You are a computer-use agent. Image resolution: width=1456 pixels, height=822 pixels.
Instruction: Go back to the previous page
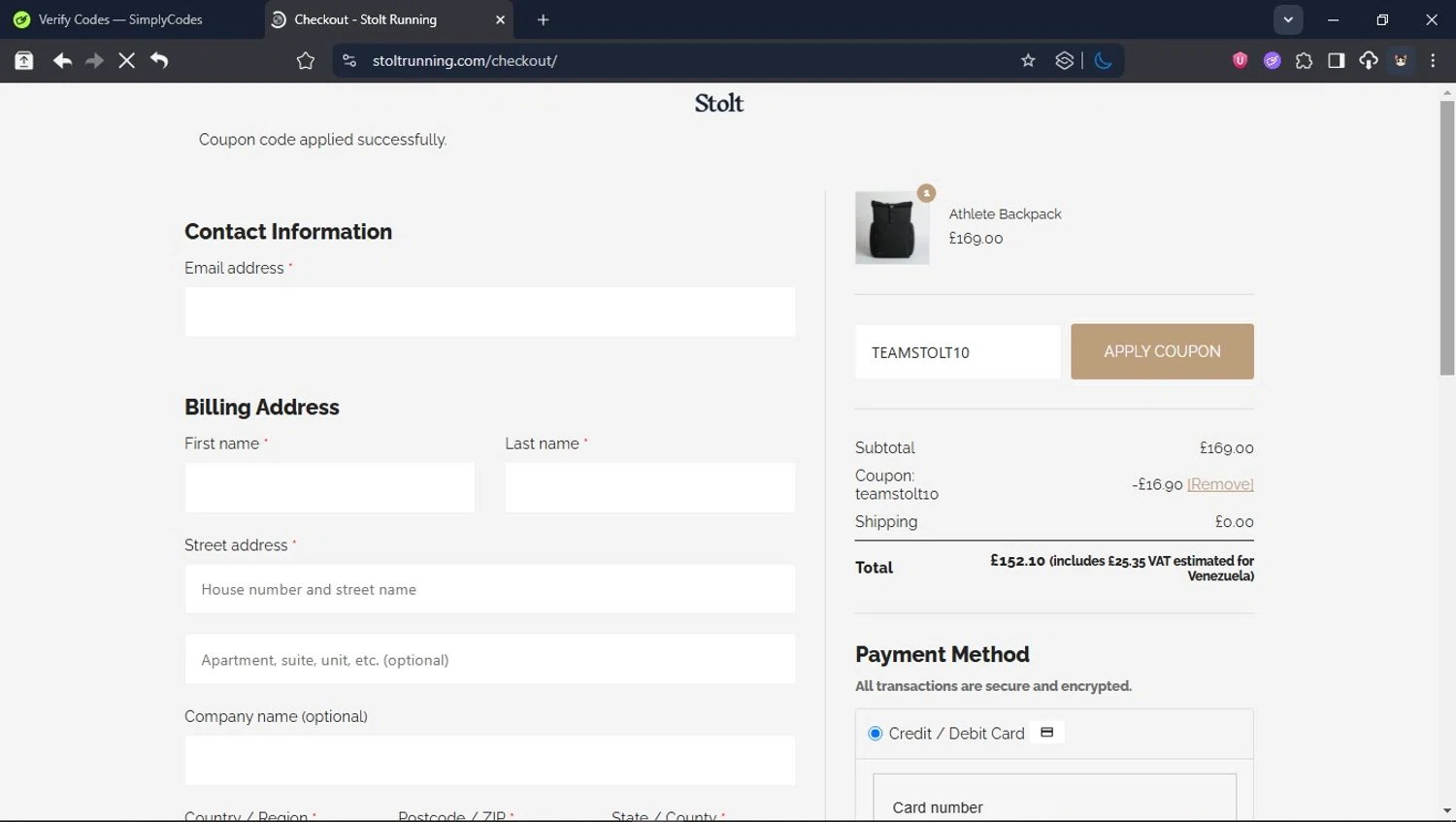pyautogui.click(x=62, y=60)
